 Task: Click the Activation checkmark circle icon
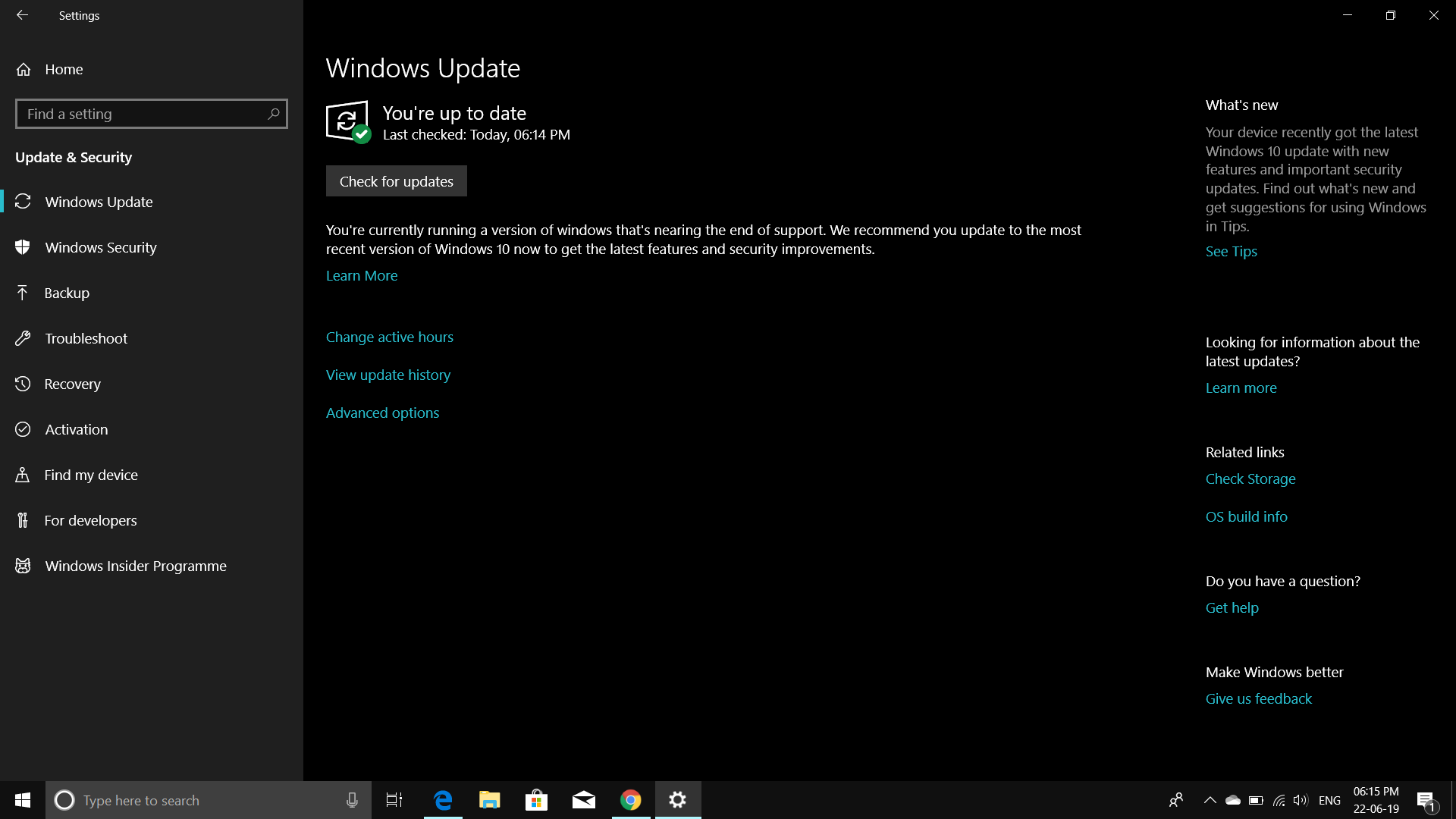point(23,429)
